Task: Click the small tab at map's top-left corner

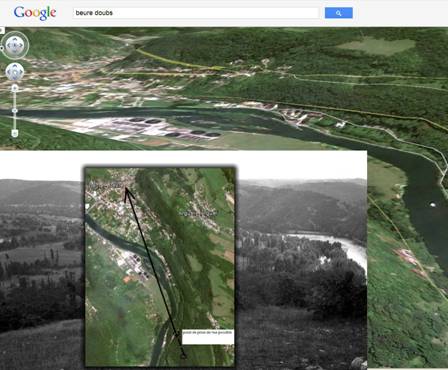Action: (x=2, y=31)
